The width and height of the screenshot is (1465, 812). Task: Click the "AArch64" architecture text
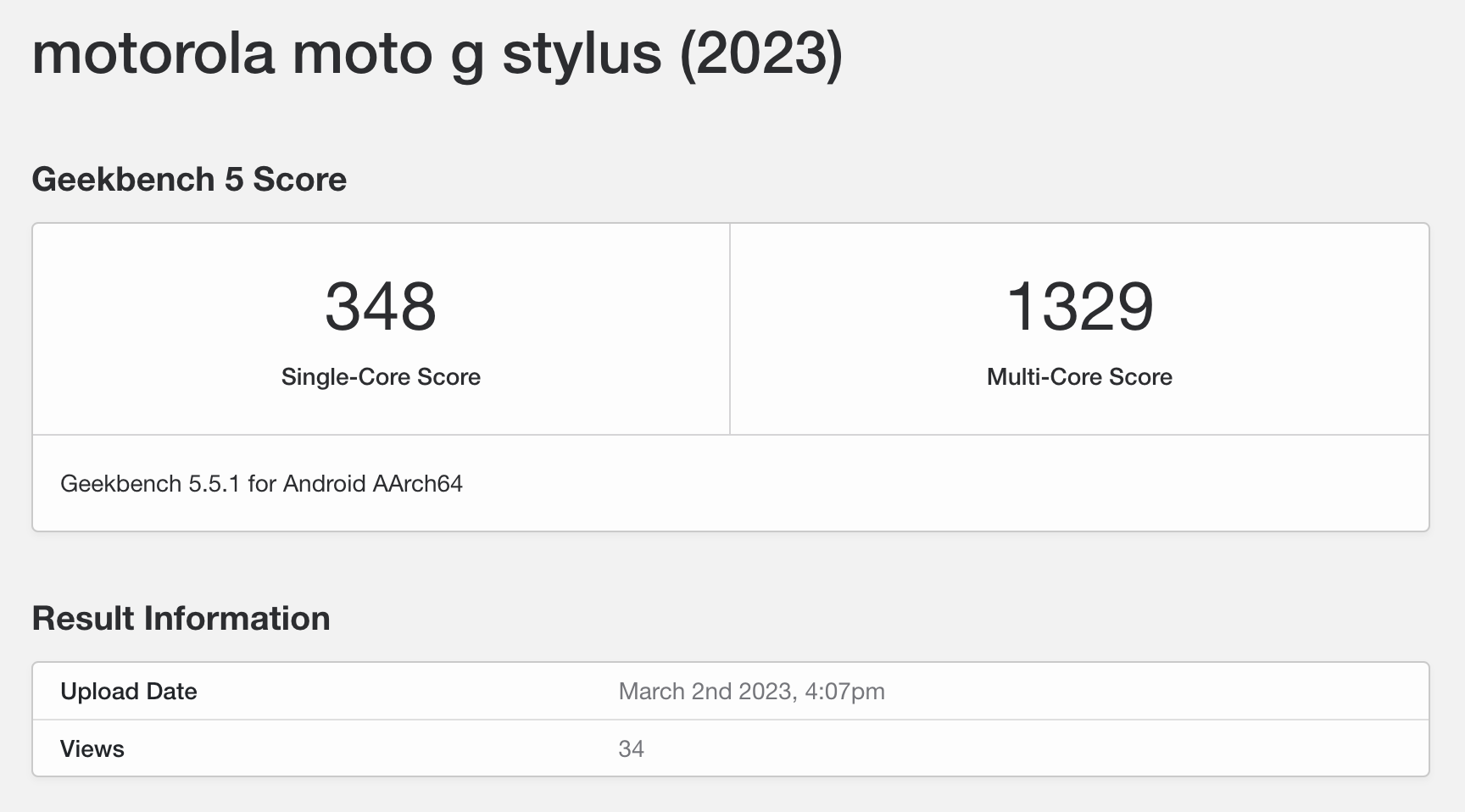pos(418,484)
